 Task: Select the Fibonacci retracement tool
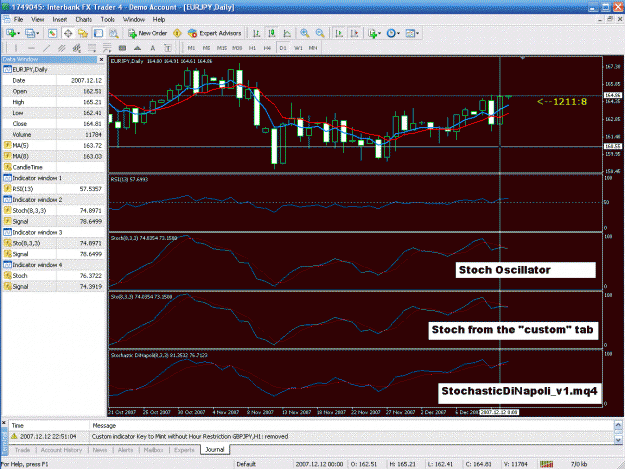point(92,48)
